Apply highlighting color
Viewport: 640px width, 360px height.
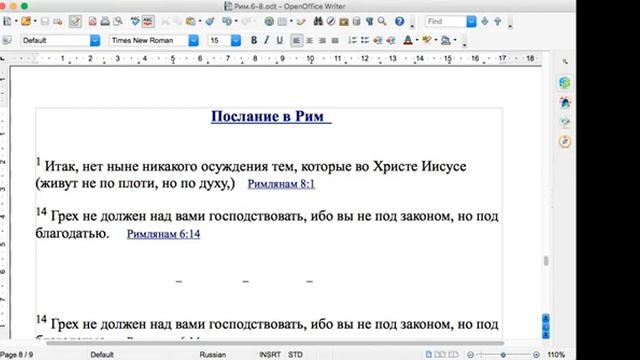[427, 40]
